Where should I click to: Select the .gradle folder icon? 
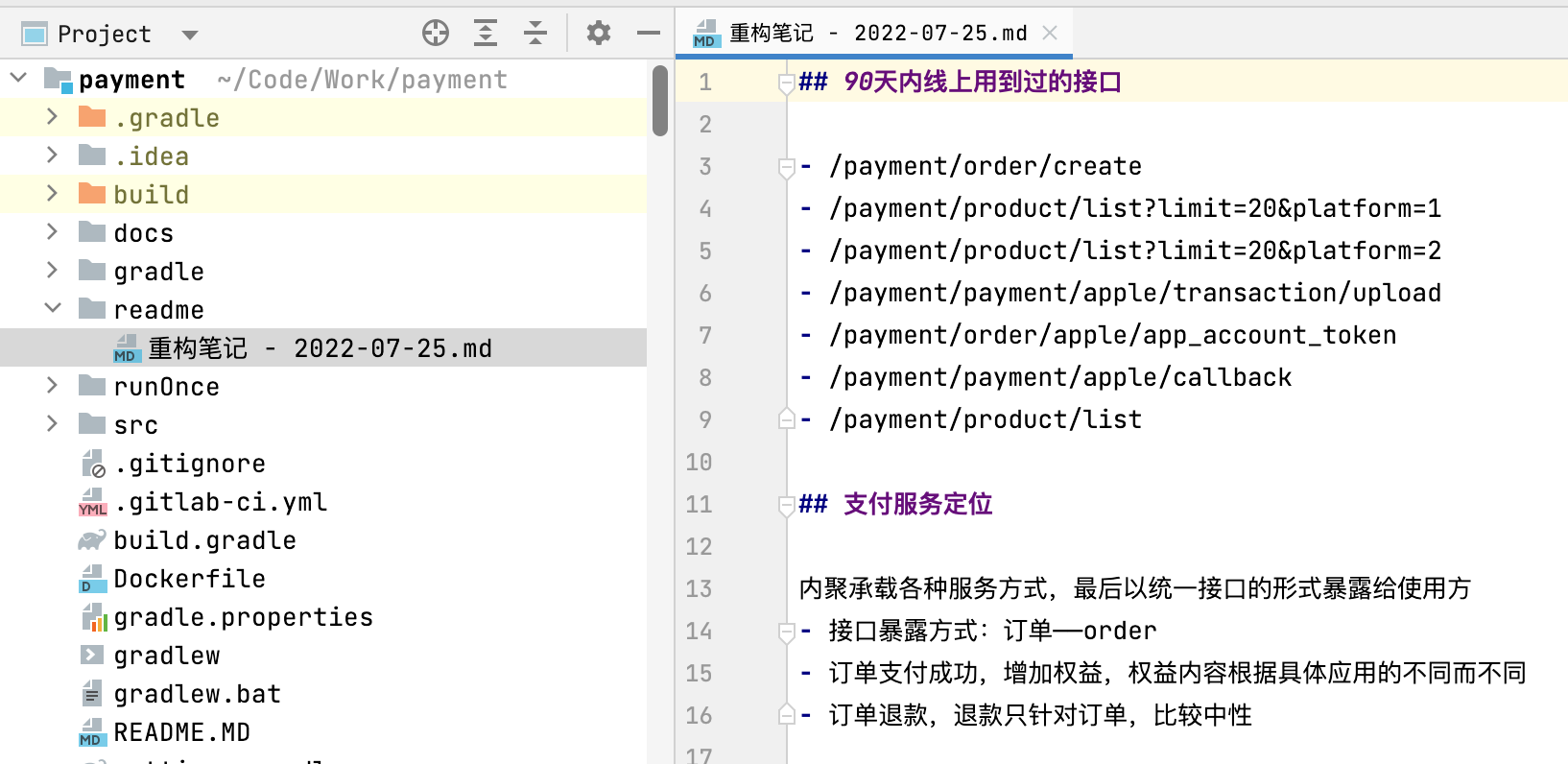pos(92,117)
